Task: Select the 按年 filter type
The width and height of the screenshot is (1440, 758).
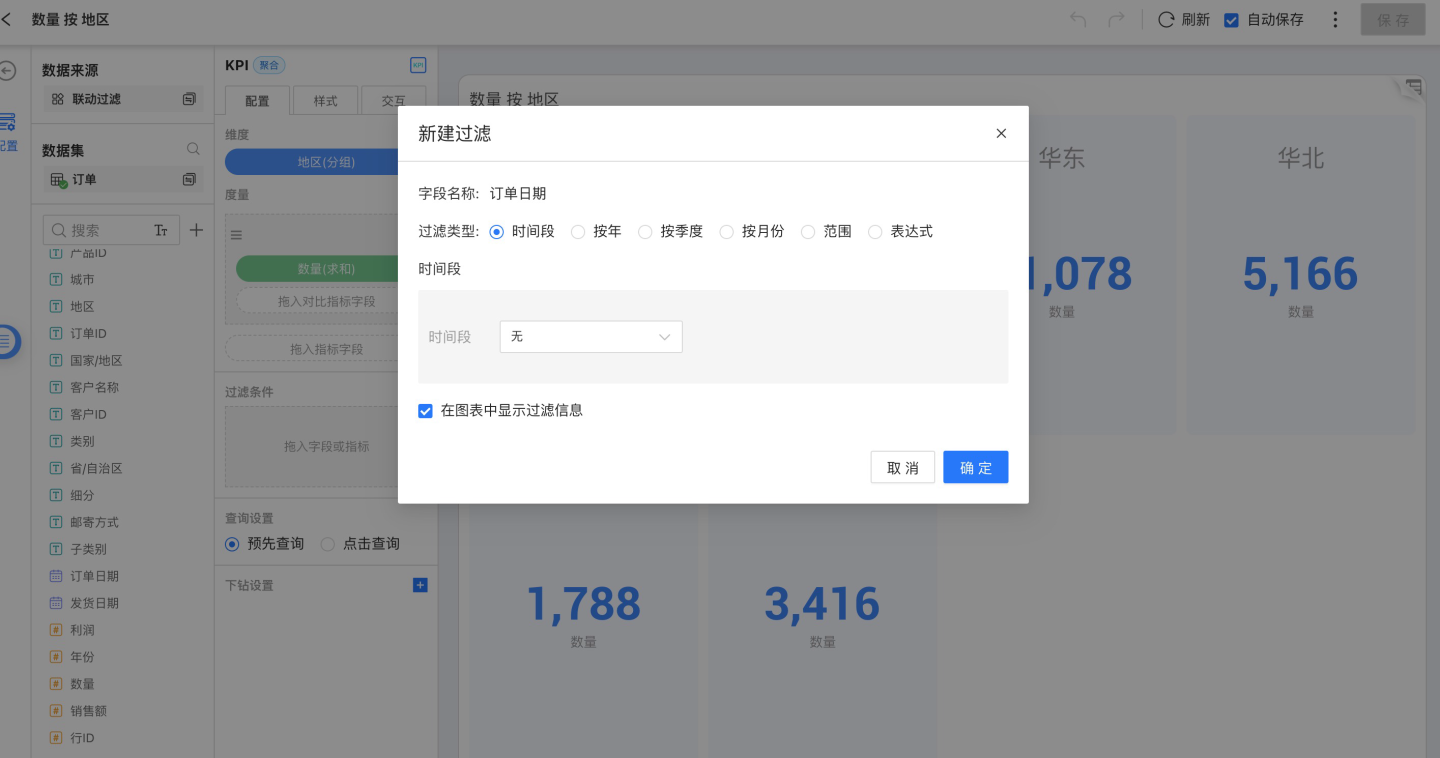Action: pyautogui.click(x=578, y=232)
